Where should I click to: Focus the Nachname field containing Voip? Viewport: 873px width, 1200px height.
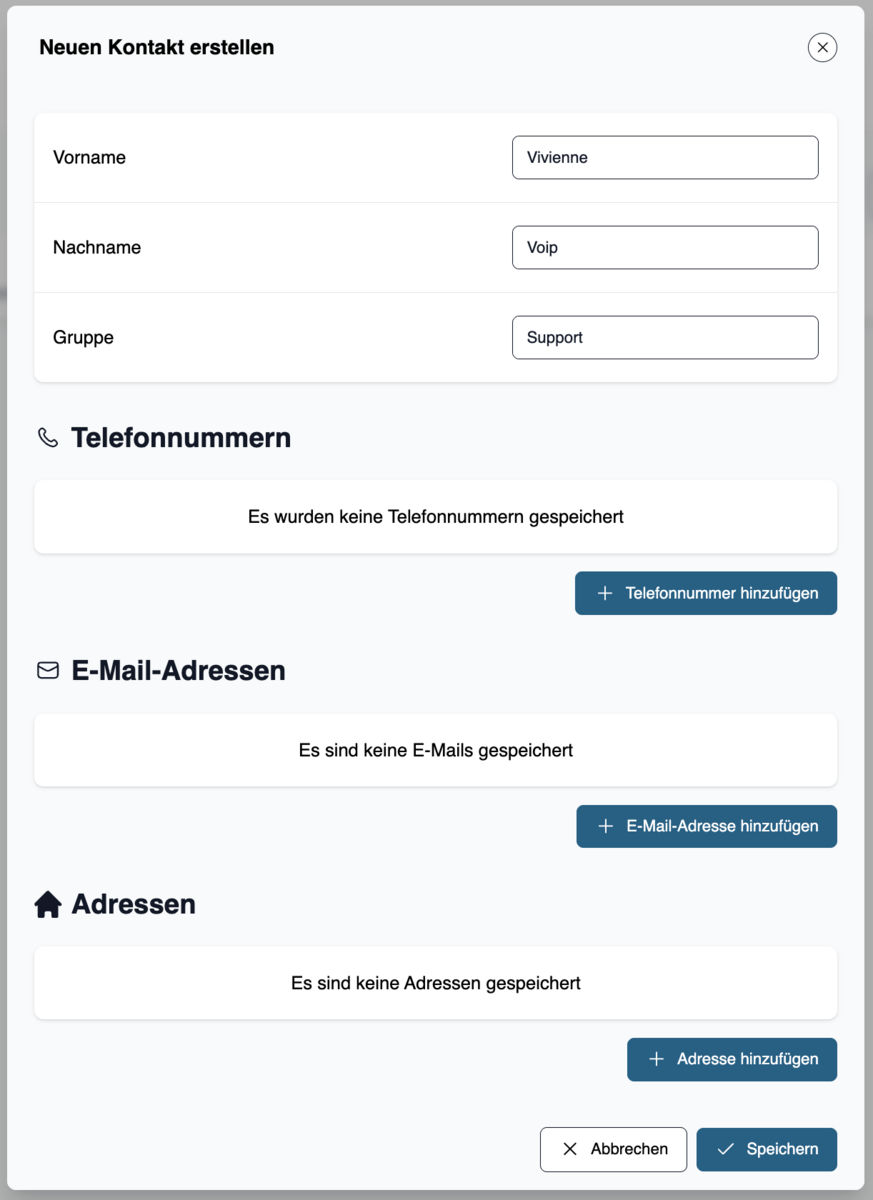(665, 247)
